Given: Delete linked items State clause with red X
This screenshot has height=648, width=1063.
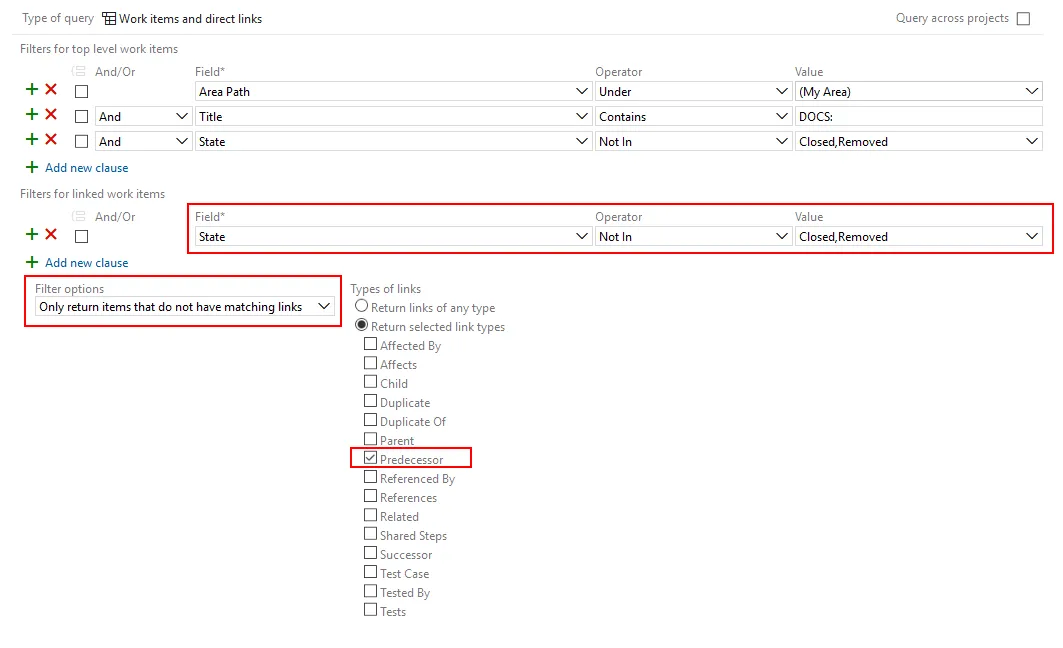Looking at the screenshot, I should click(x=51, y=235).
